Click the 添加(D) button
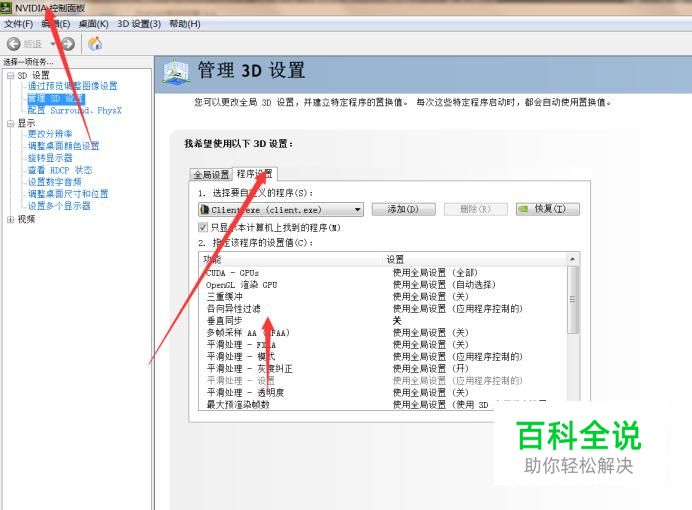This screenshot has height=510, width=692. click(403, 209)
